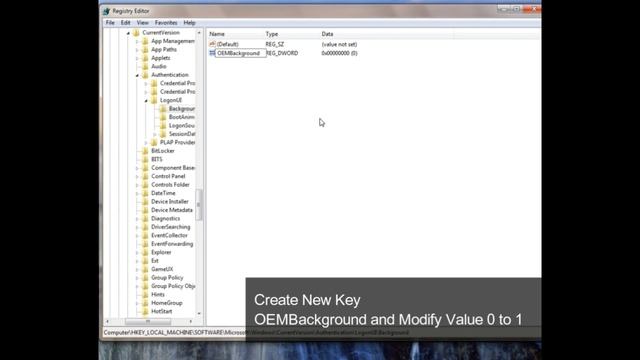Viewport: 640px width, 360px height.
Task: Click the tree scroll down arrow
Action: point(199,313)
